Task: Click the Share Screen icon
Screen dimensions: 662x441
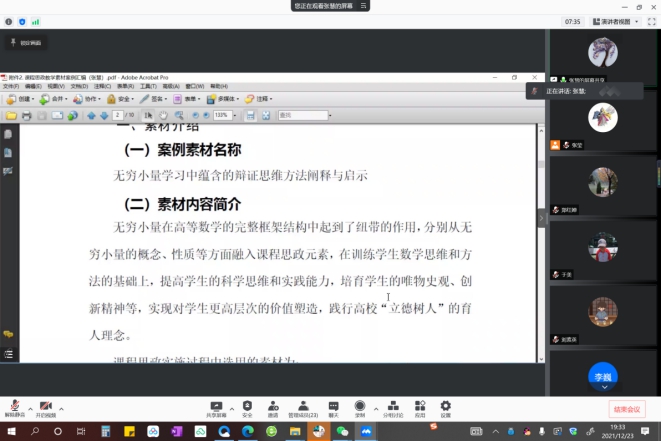Action: tap(216, 407)
